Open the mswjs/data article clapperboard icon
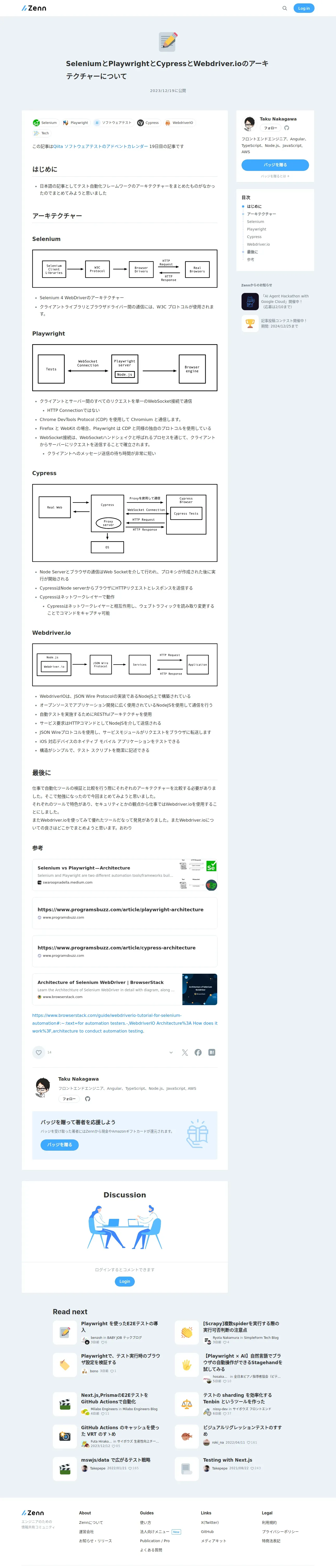 click(65, 1469)
